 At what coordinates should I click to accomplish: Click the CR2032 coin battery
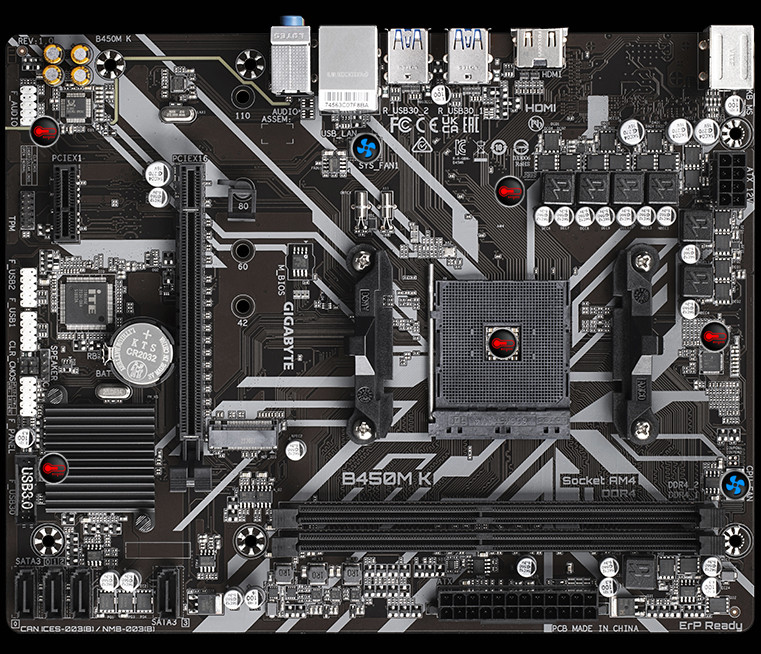click(137, 350)
